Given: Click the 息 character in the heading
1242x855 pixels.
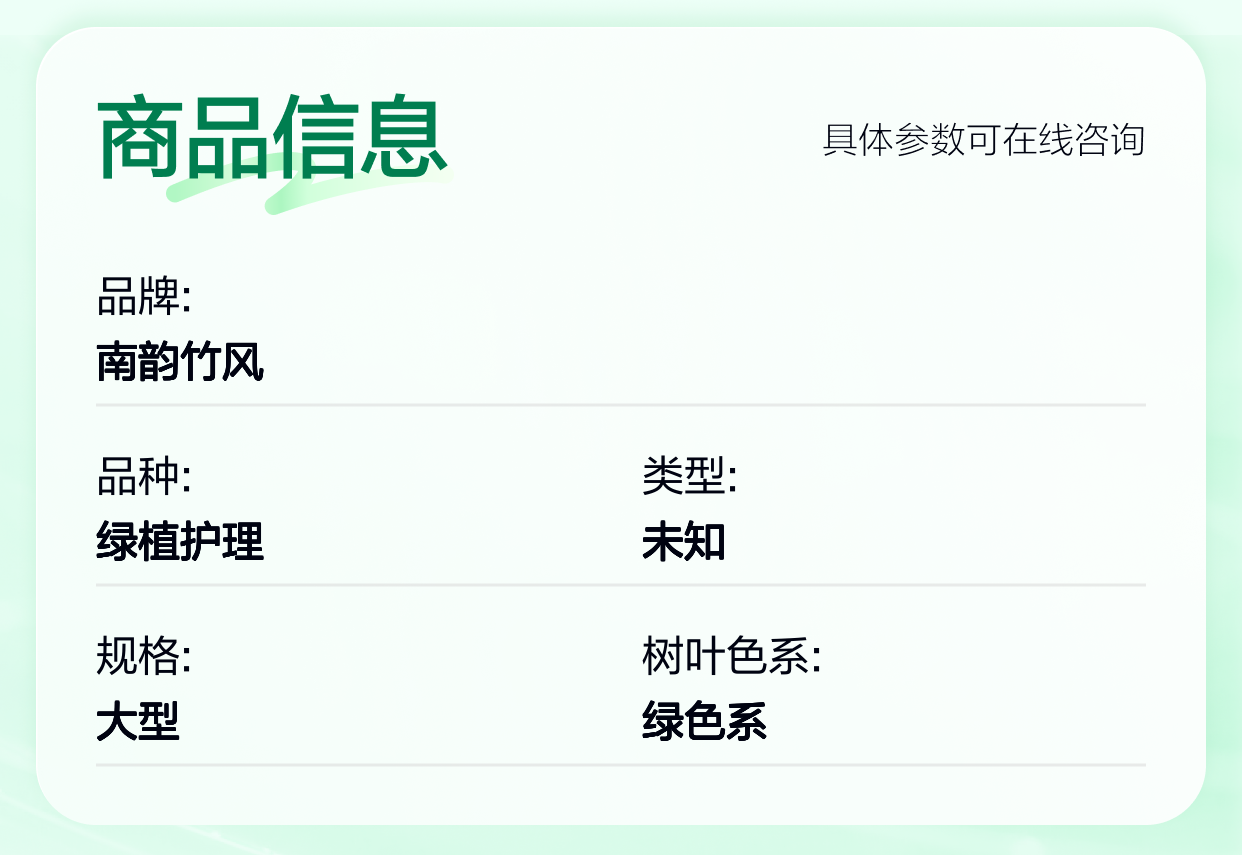Looking at the screenshot, I should 404,137.
